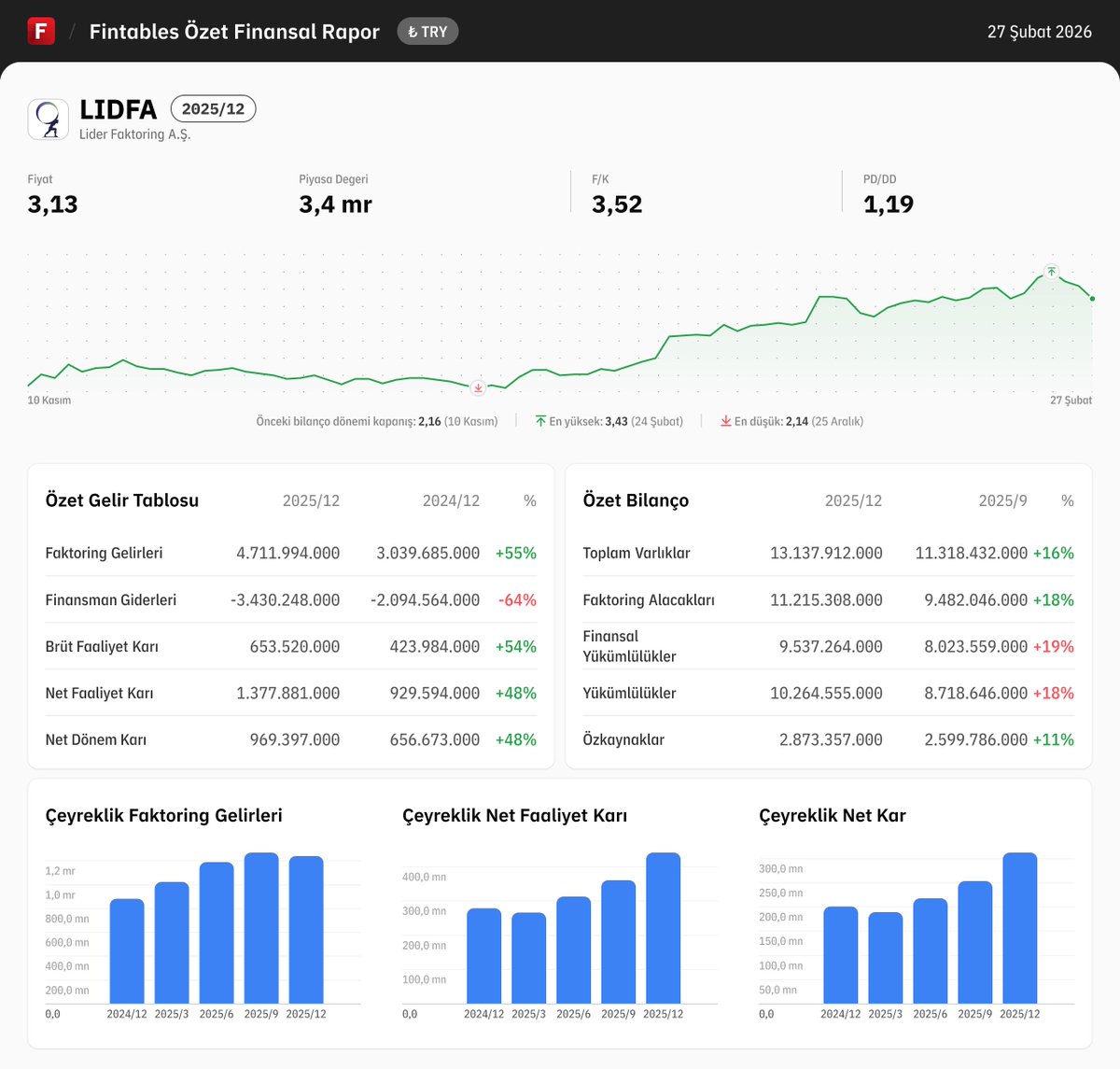Click the F/K value 3,52
The image size is (1120, 1069).
[x=617, y=204]
